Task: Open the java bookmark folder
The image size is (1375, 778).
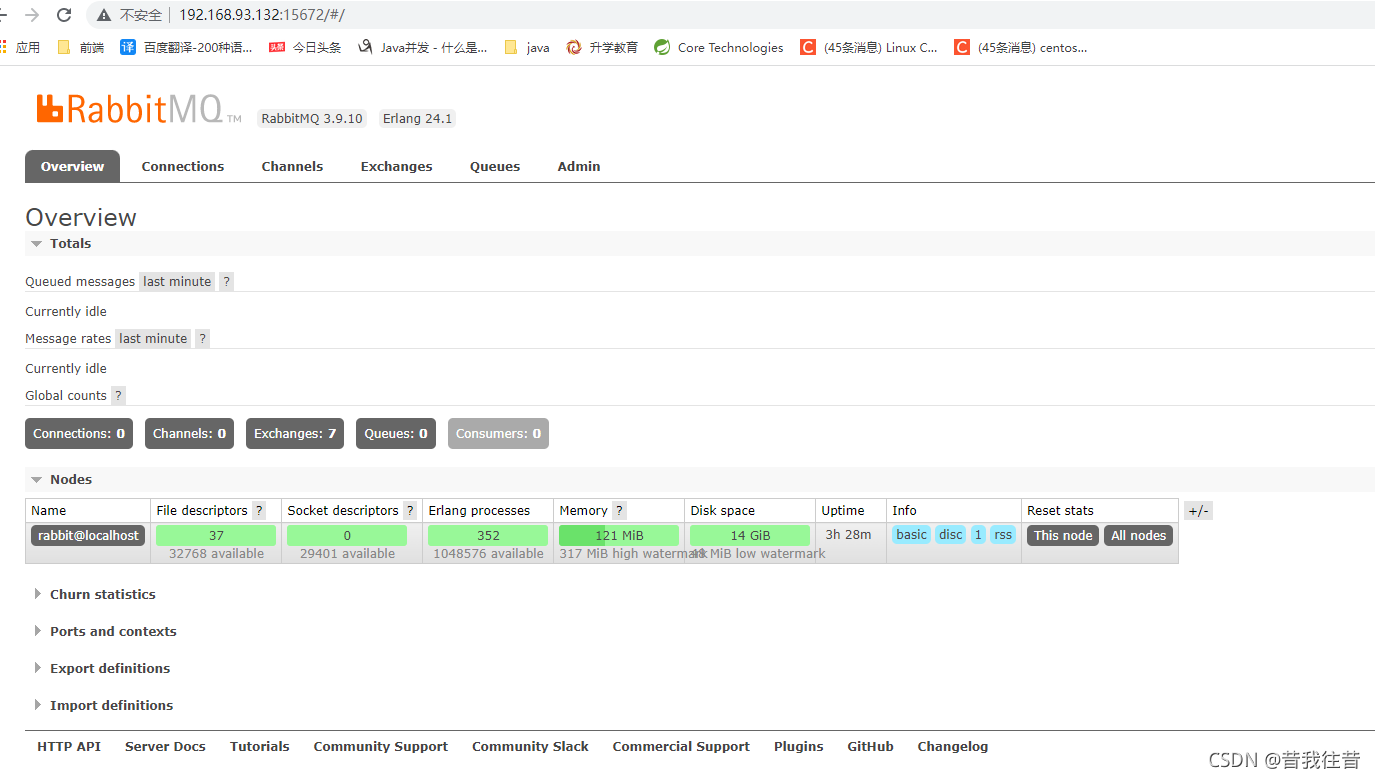Action: click(527, 47)
